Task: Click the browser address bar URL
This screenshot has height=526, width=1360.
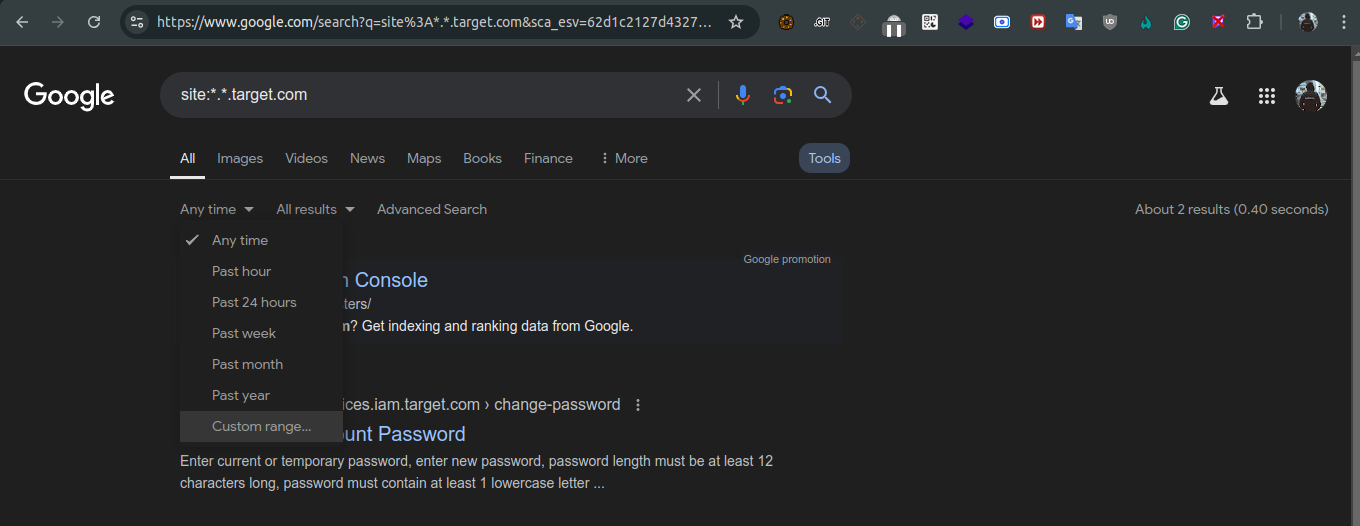Action: pyautogui.click(x=435, y=21)
